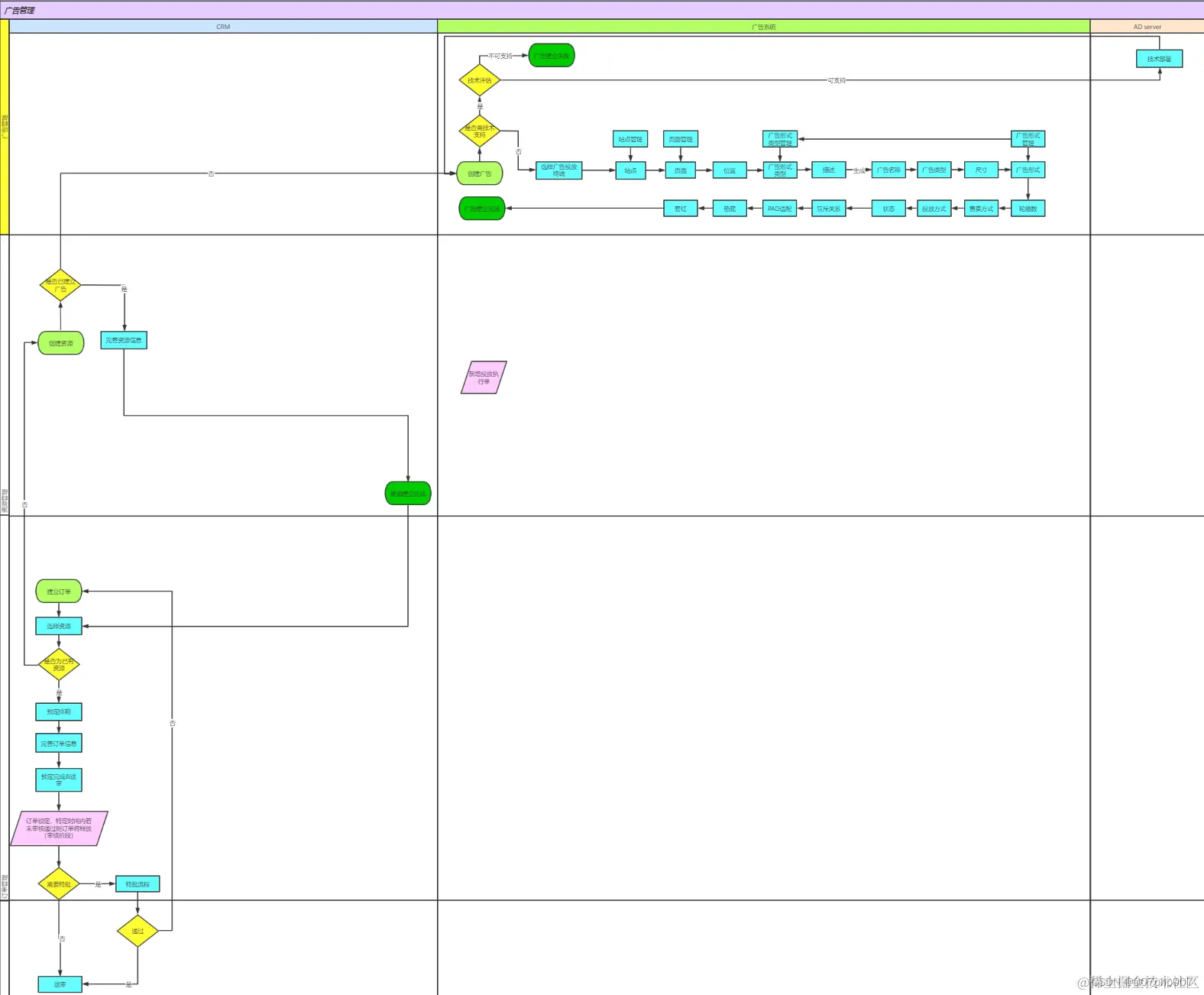Click the 完善订单信息 box

tap(59, 744)
